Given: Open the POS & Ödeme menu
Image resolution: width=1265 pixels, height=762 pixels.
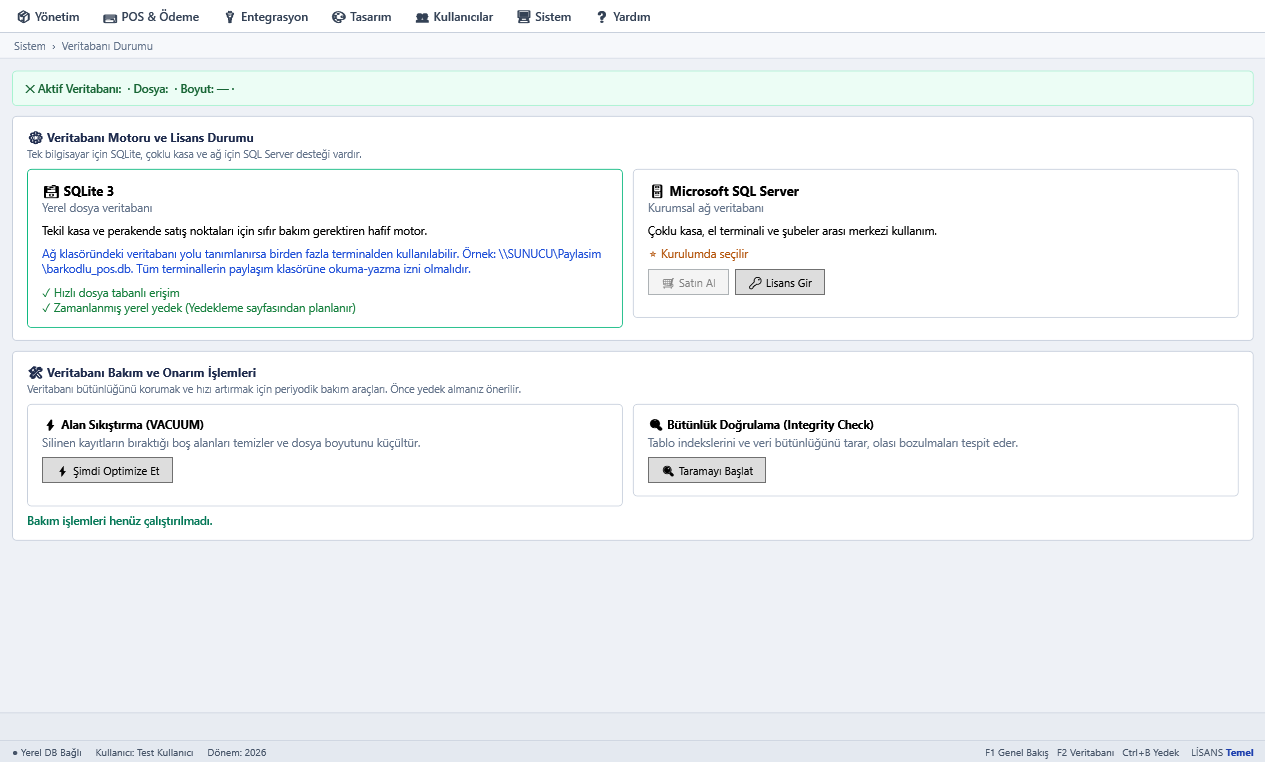Looking at the screenshot, I should tap(151, 17).
